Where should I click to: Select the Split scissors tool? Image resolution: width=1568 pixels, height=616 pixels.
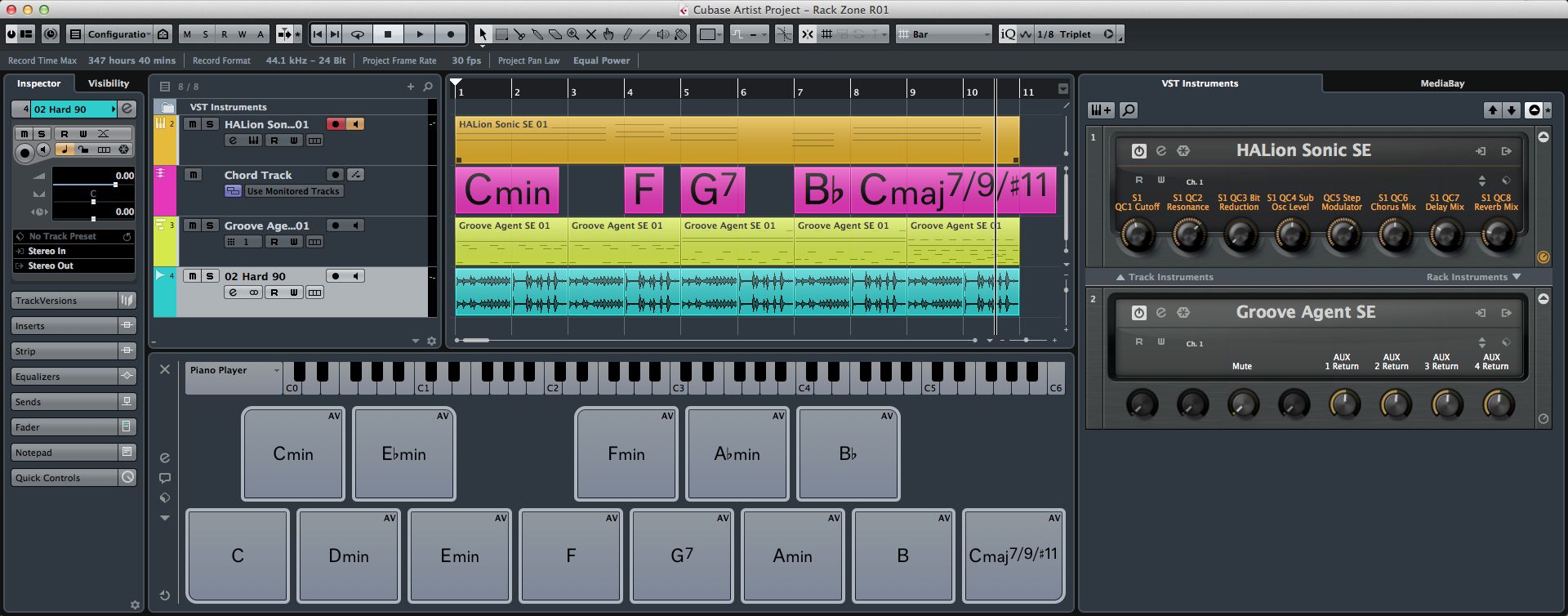tap(519, 34)
